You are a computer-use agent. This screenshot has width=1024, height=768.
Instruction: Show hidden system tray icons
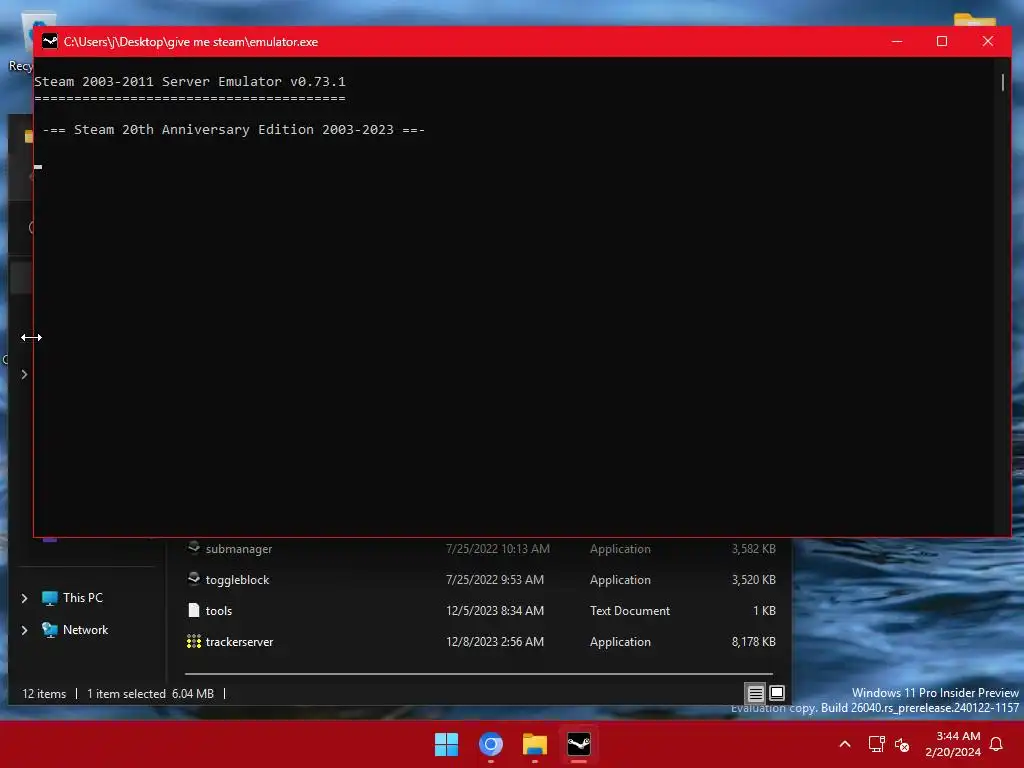tap(844, 744)
